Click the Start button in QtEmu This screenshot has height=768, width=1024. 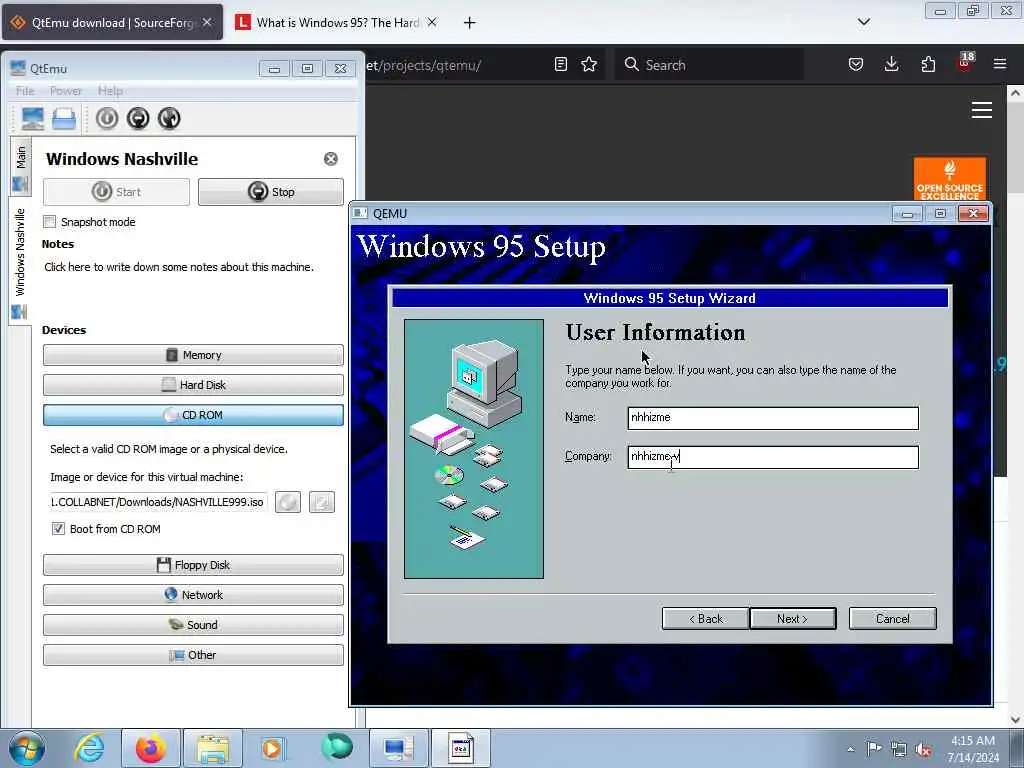116,192
